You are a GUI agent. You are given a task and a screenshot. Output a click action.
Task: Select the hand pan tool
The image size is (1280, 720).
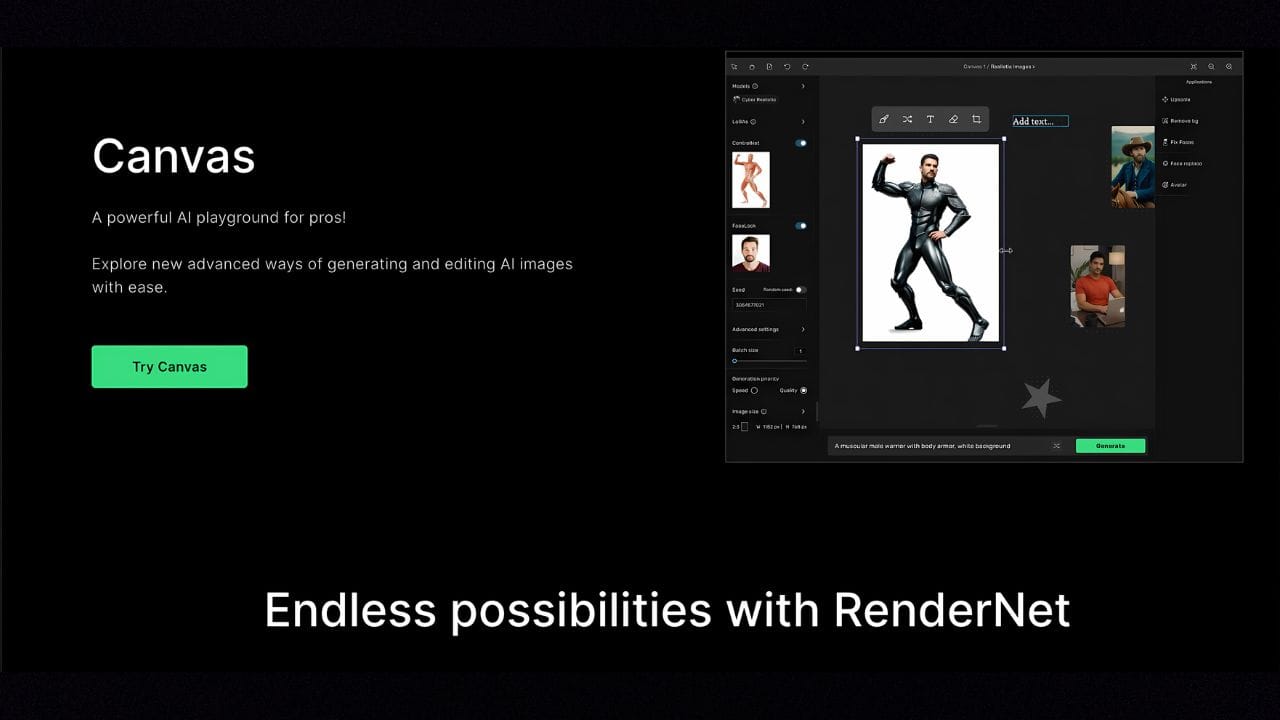coord(752,66)
